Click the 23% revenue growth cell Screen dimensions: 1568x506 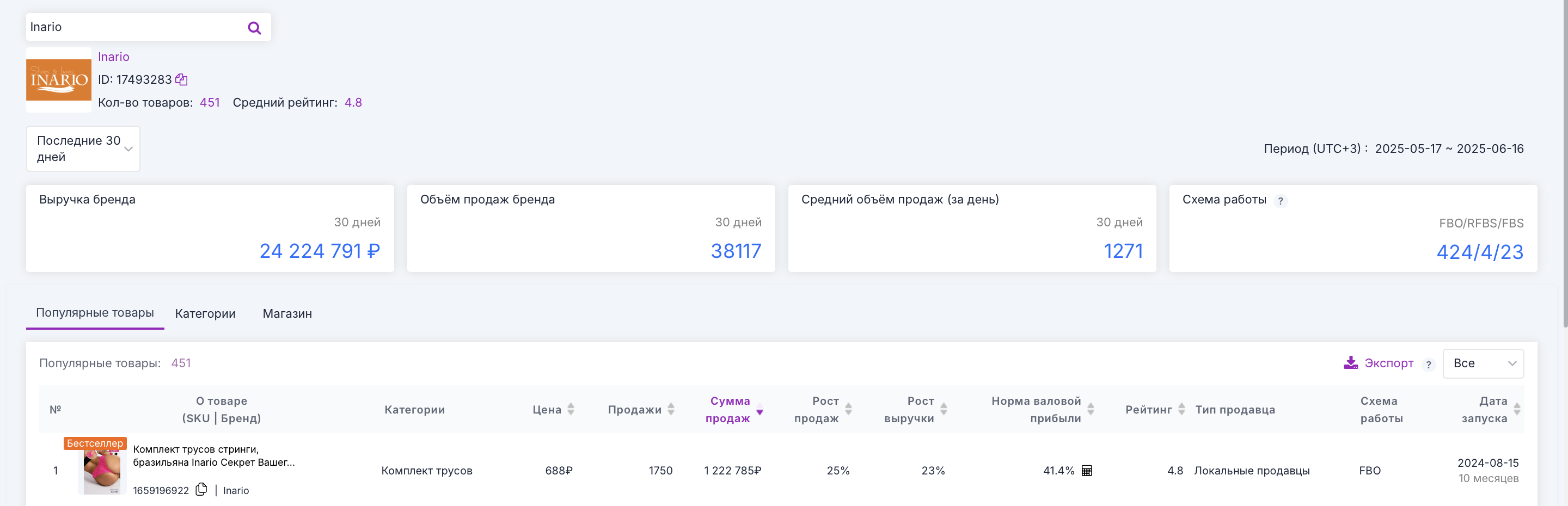coord(933,471)
